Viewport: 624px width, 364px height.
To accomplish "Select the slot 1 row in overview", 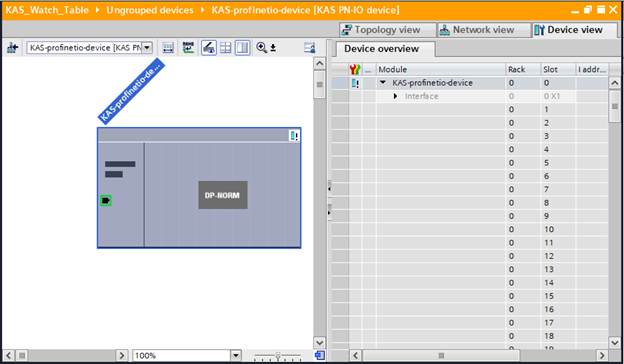I will click(470, 109).
